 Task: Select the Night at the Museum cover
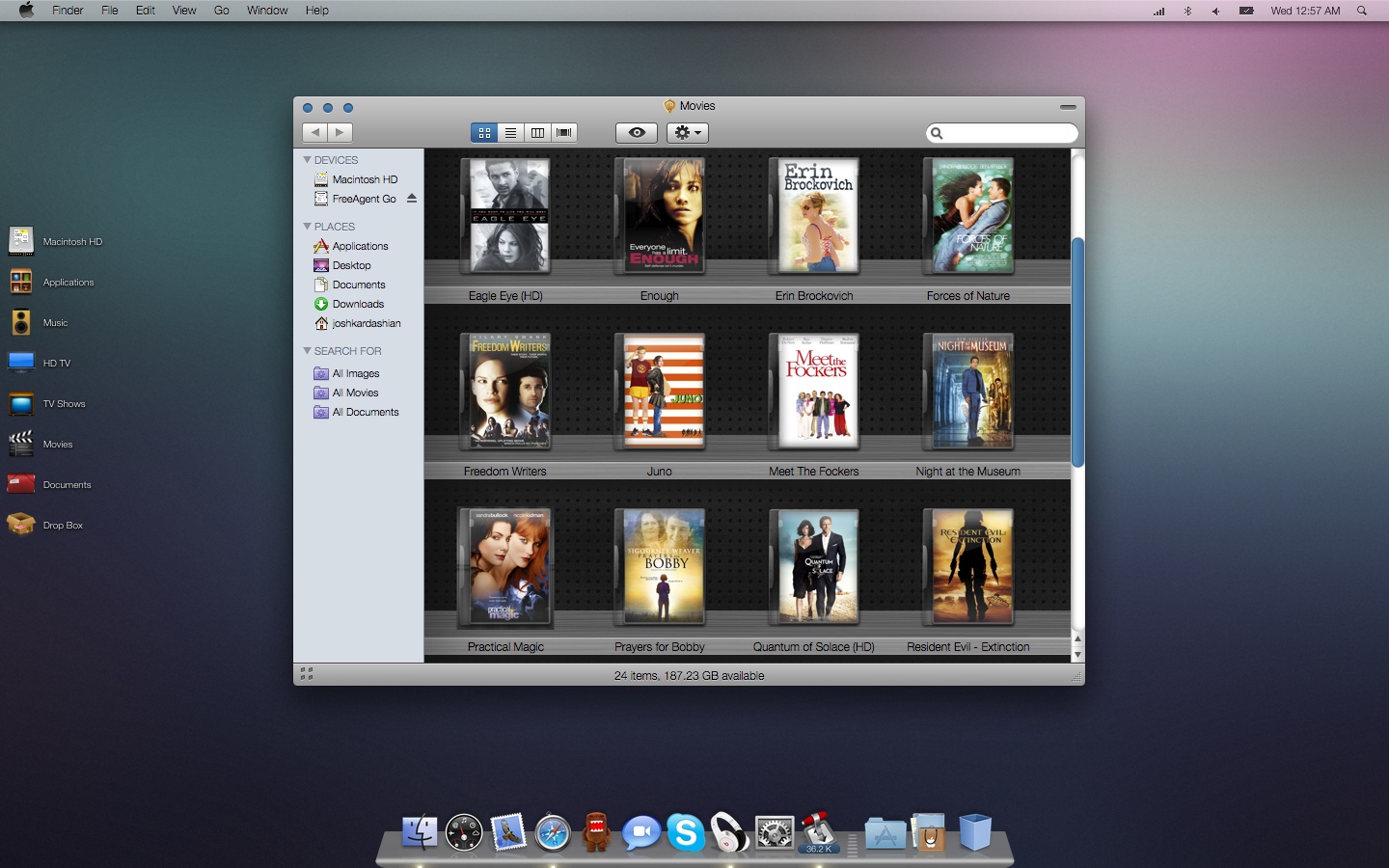[969, 392]
